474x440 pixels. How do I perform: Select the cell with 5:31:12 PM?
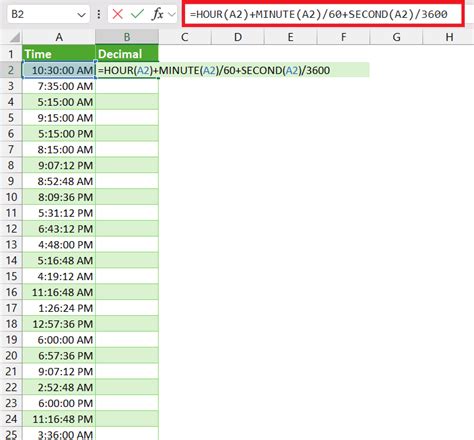click(59, 213)
